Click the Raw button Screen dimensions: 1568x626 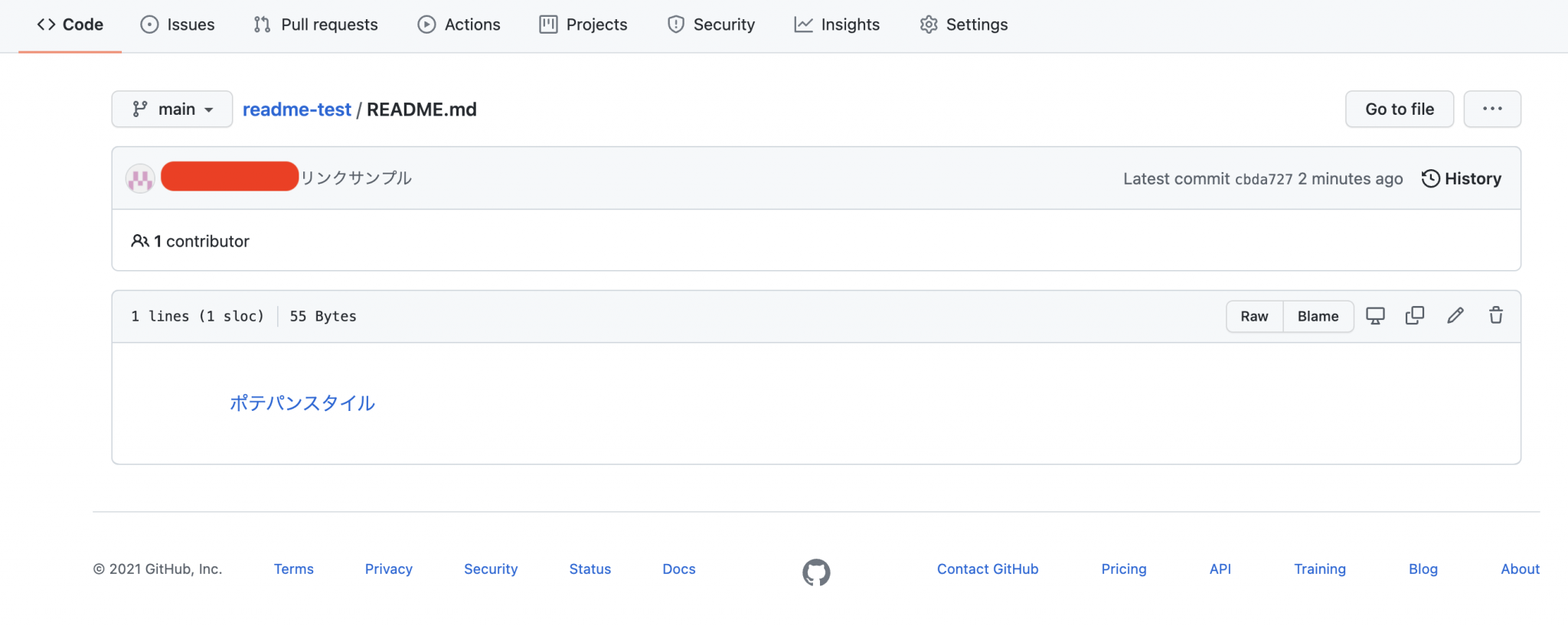1254,316
